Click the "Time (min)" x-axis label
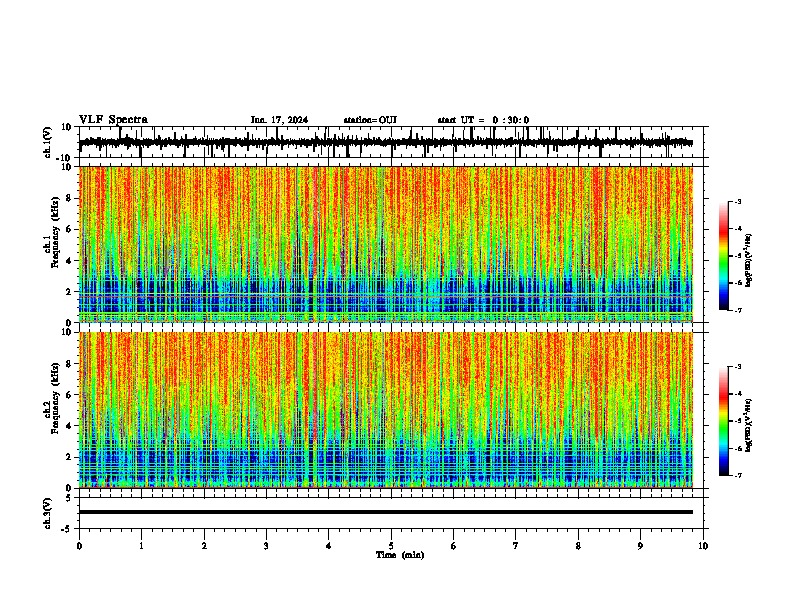 coord(400,555)
